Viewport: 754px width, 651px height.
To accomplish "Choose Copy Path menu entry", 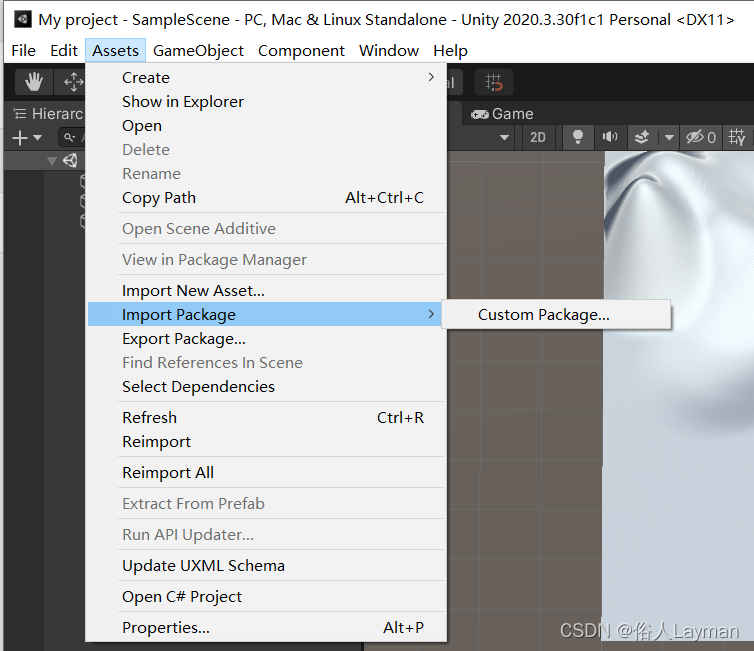I will (x=264, y=198).
